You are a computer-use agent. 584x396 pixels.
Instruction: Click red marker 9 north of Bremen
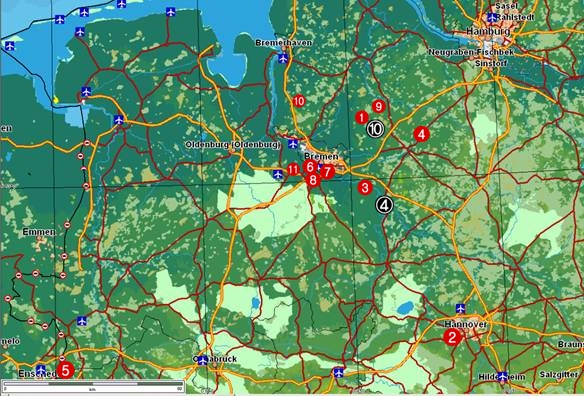[x=378, y=107]
